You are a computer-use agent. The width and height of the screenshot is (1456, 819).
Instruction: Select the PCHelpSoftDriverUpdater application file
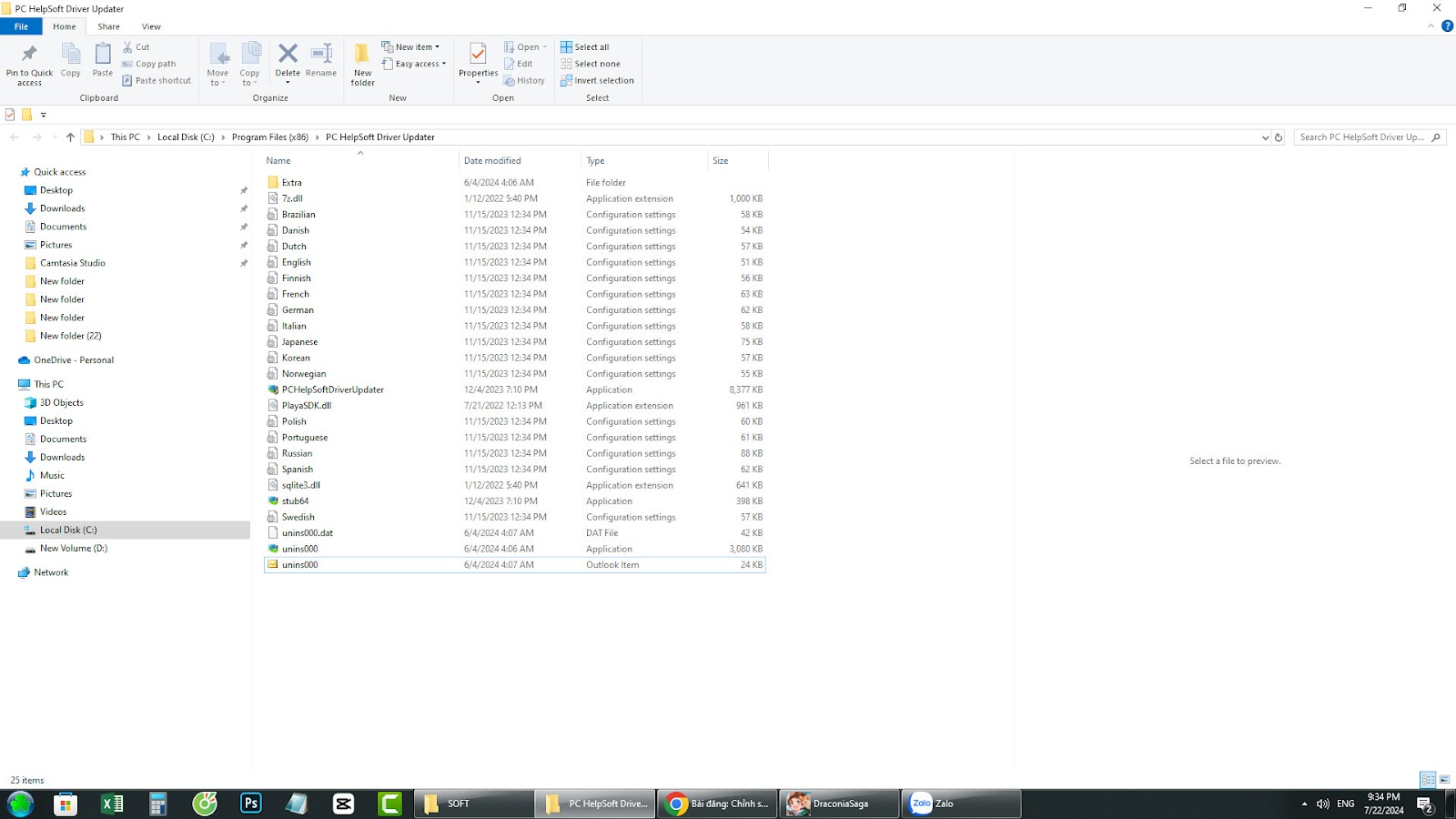[x=514, y=389]
